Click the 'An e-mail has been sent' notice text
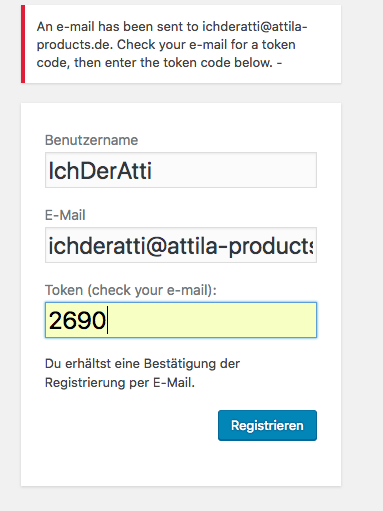 pos(172,44)
